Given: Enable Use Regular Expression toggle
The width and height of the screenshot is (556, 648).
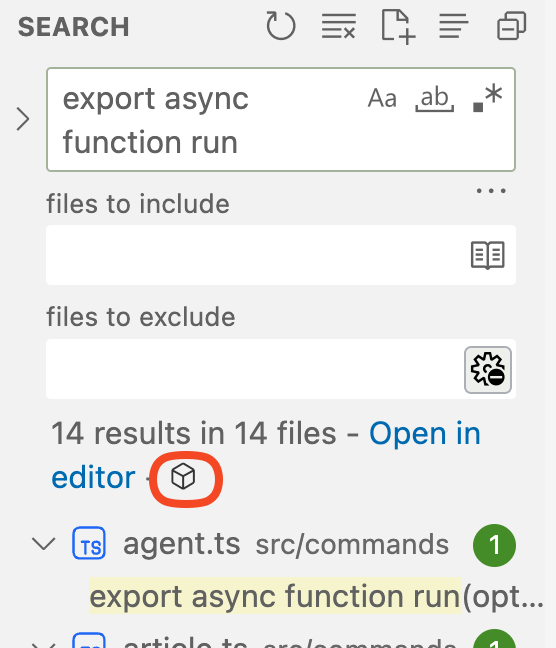Looking at the screenshot, I should pos(487,98).
